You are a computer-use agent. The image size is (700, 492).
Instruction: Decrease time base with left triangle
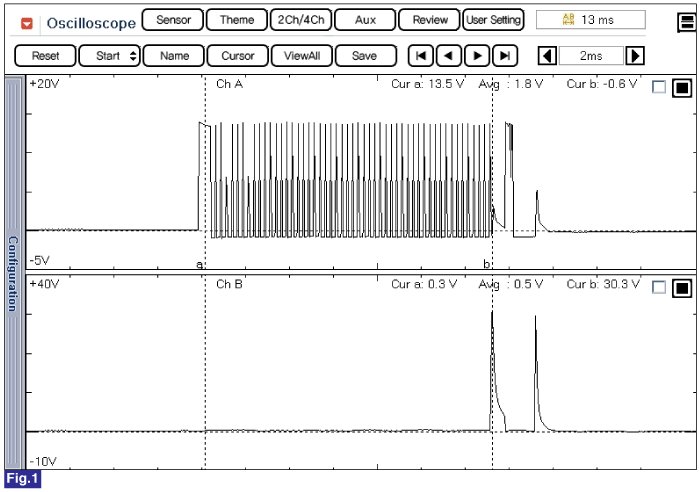tap(546, 56)
